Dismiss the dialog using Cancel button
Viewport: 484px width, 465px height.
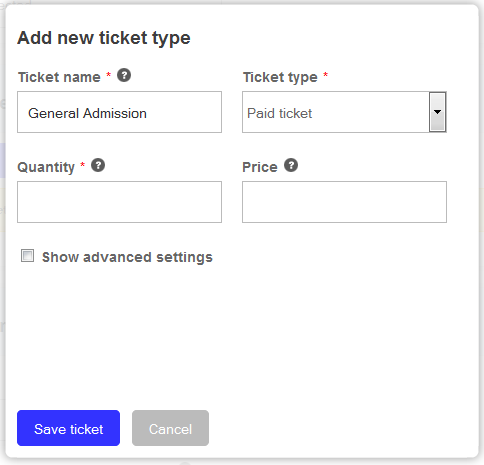[170, 428]
